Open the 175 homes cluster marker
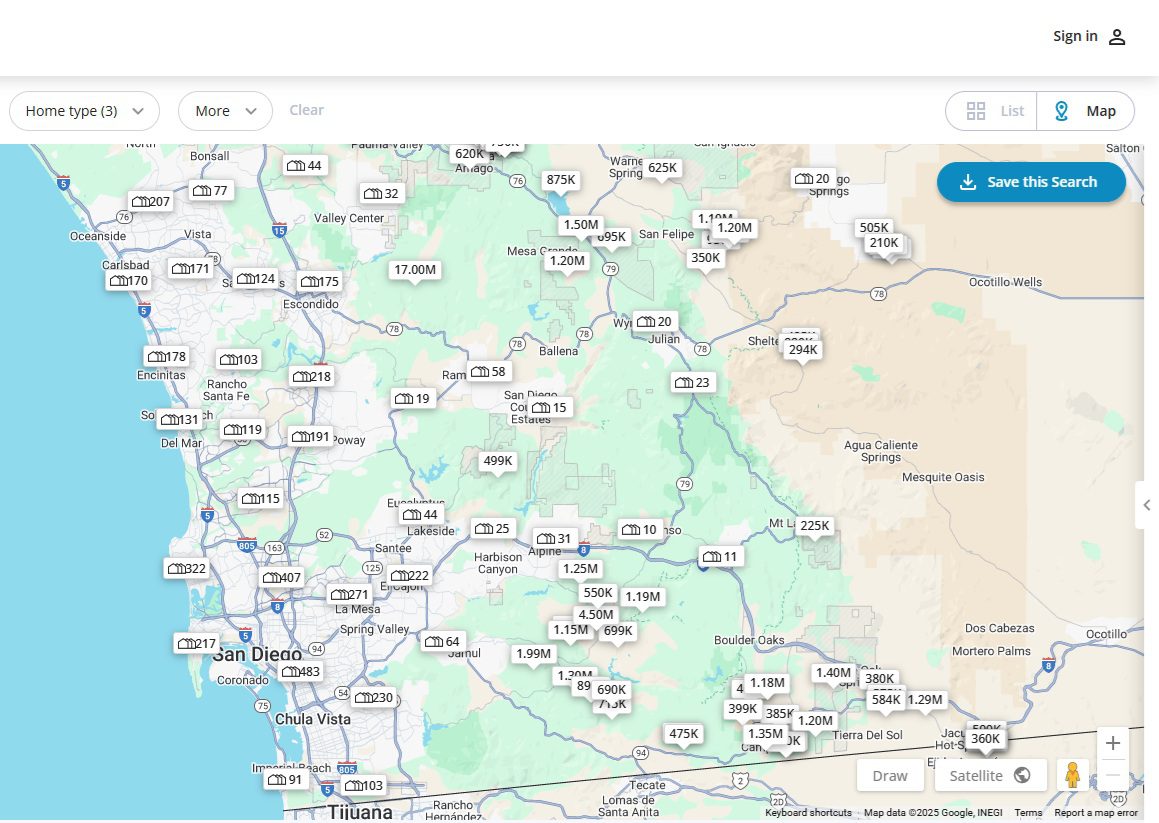Screen dimensions: 1159x823 [x=319, y=282]
